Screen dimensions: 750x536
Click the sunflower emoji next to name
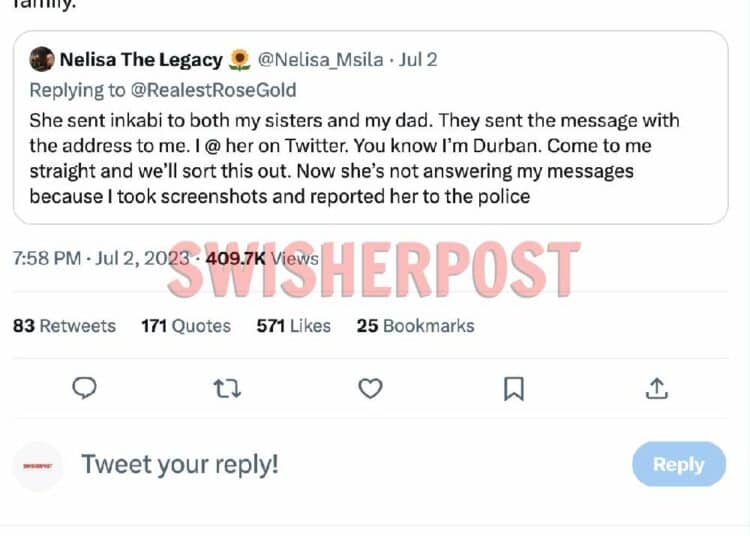(x=240, y=60)
